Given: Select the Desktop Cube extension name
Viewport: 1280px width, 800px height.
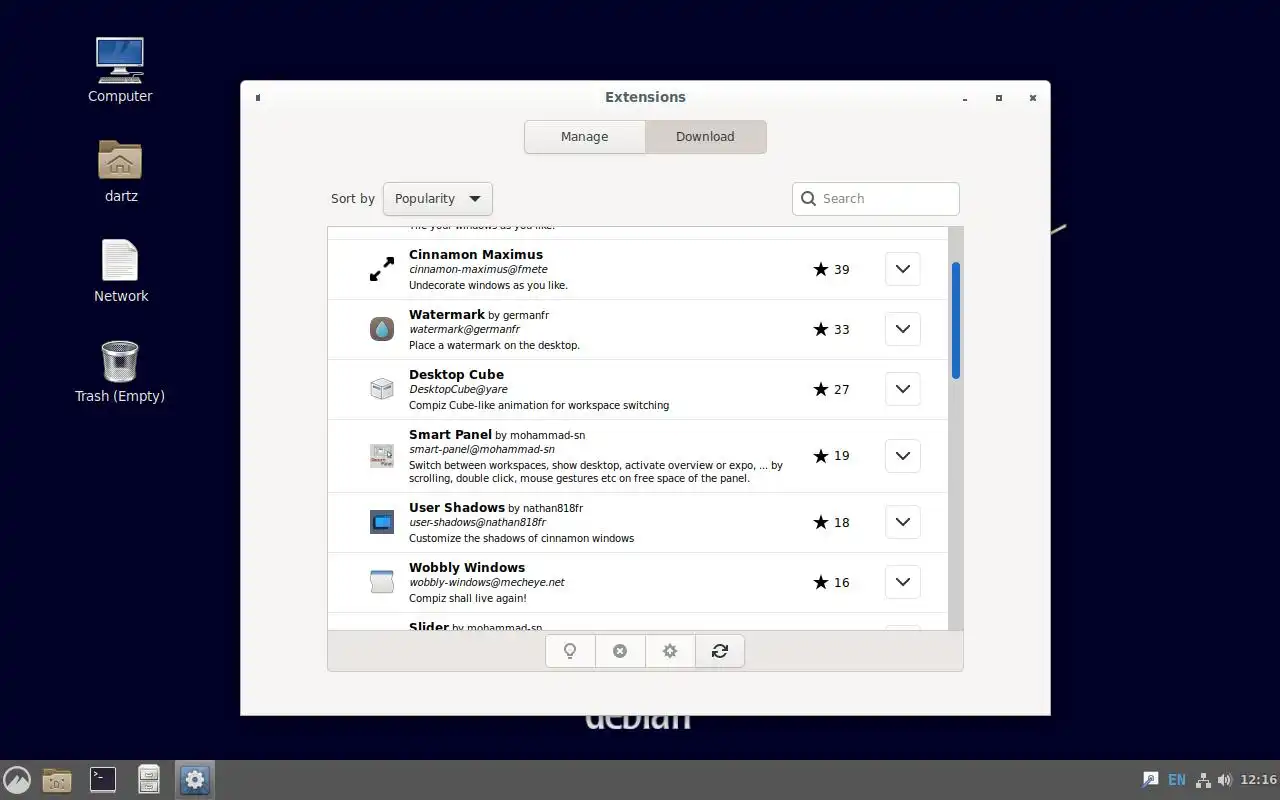Looking at the screenshot, I should [456, 374].
